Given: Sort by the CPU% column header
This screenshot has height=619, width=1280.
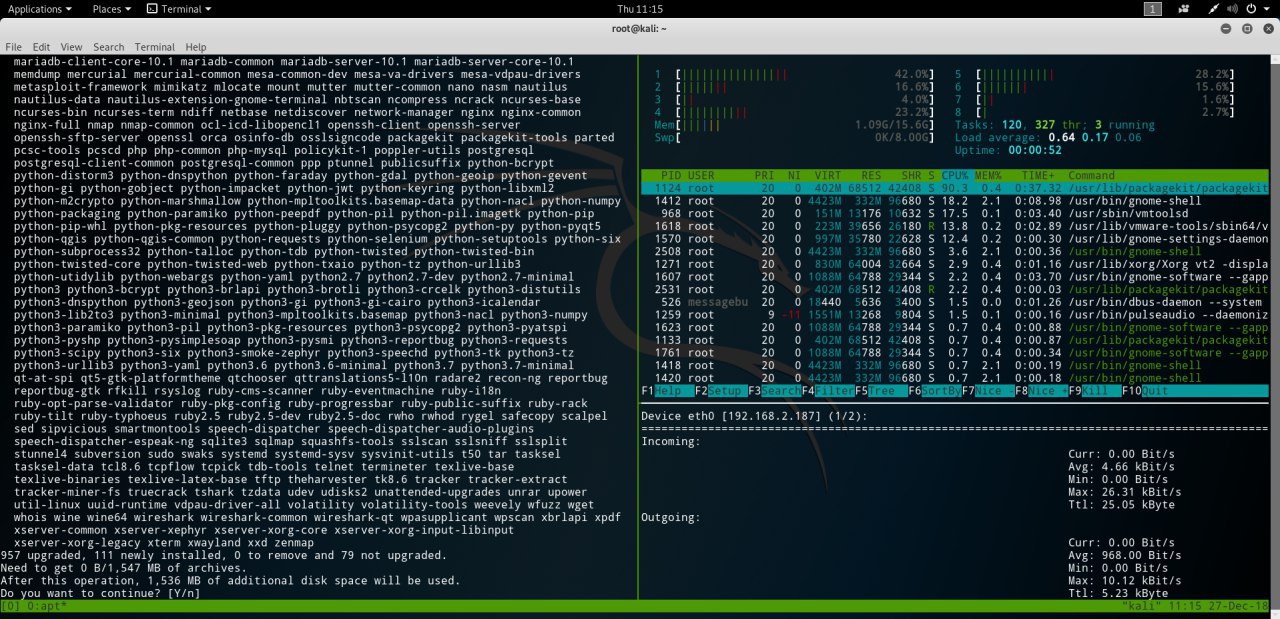Looking at the screenshot, I should tap(955, 175).
